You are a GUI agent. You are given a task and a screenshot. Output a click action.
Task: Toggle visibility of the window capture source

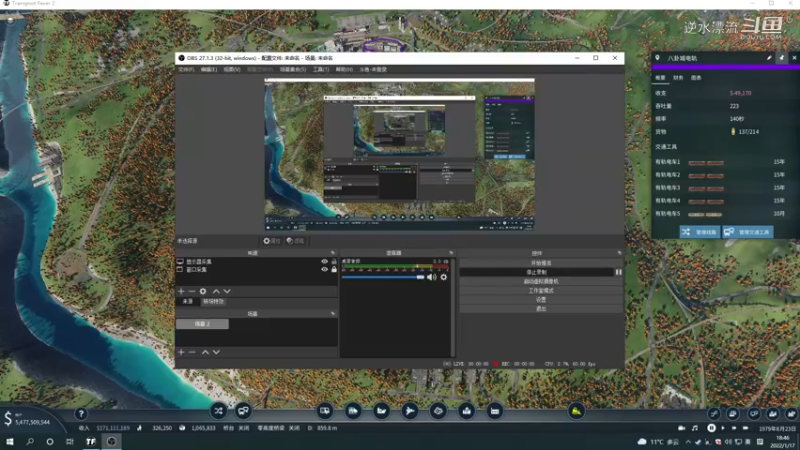click(324, 269)
